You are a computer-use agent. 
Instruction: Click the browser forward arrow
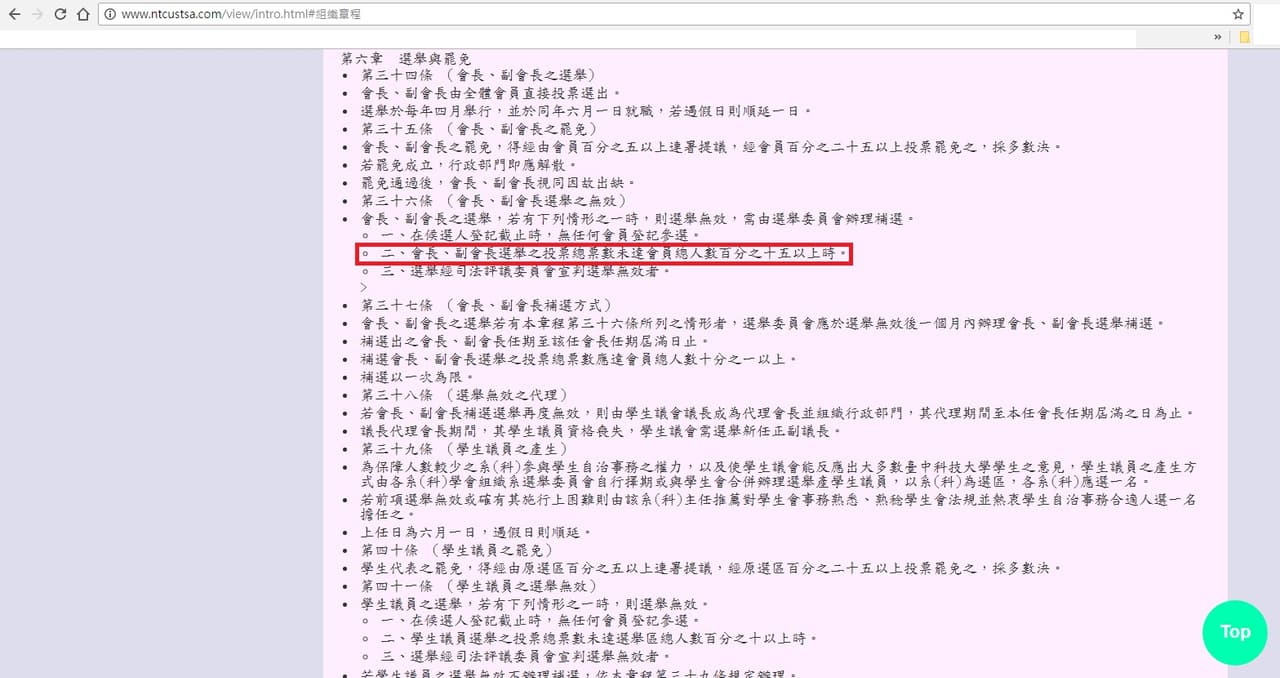coord(38,14)
